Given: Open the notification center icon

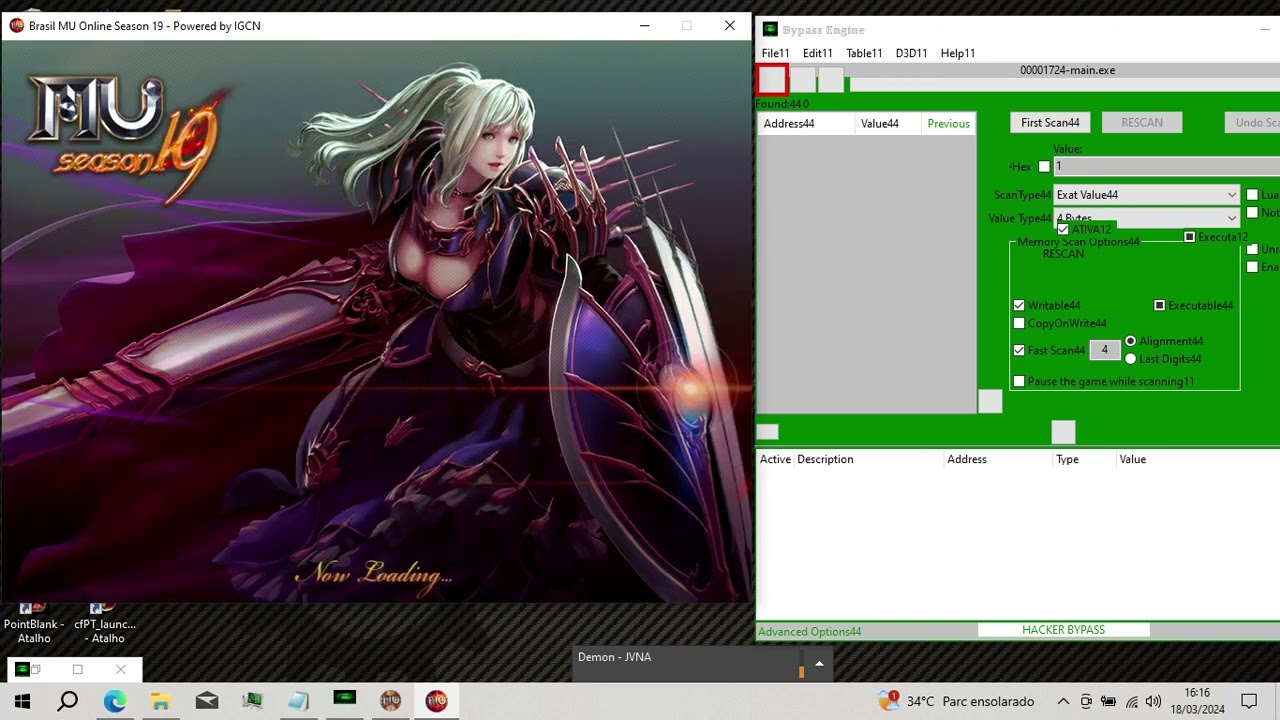Looking at the screenshot, I should coord(1249,701).
